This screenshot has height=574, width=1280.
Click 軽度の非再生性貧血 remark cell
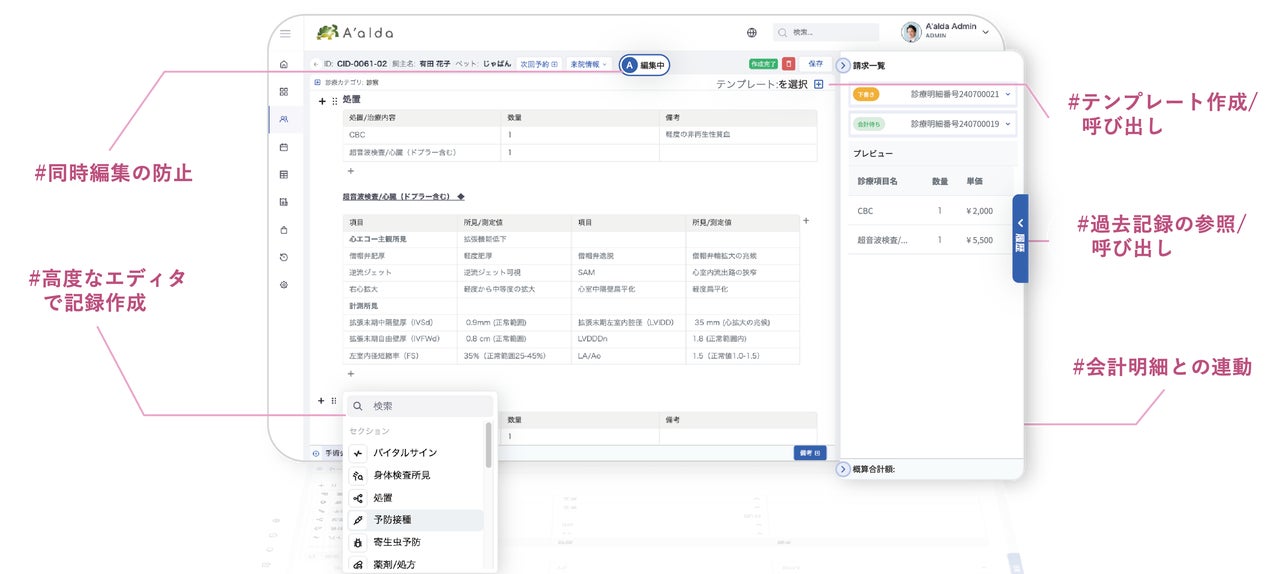738,135
